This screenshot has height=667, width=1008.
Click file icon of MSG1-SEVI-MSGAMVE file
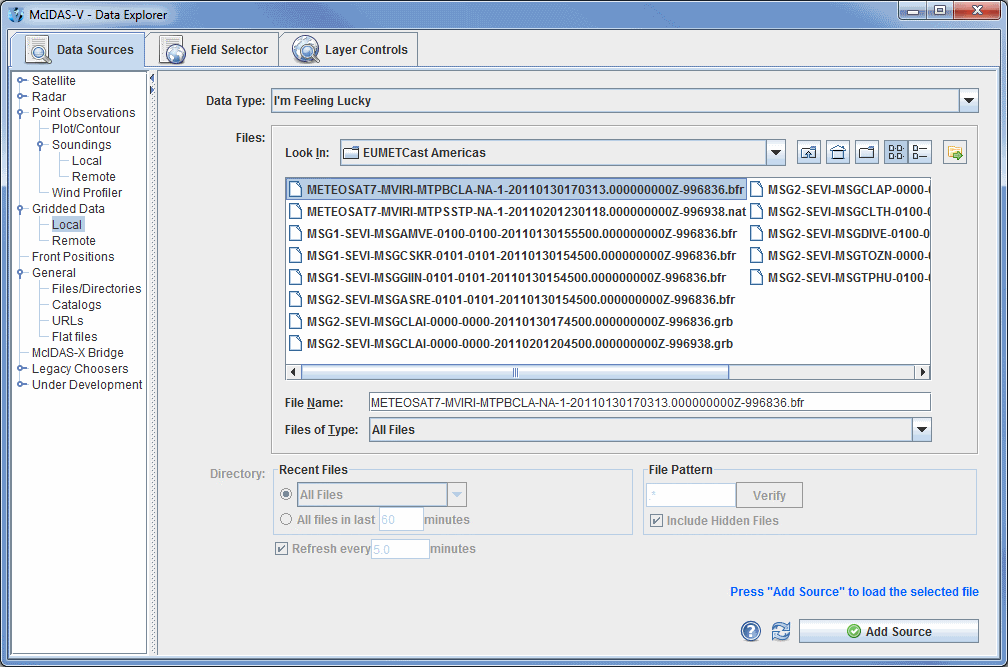[295, 233]
